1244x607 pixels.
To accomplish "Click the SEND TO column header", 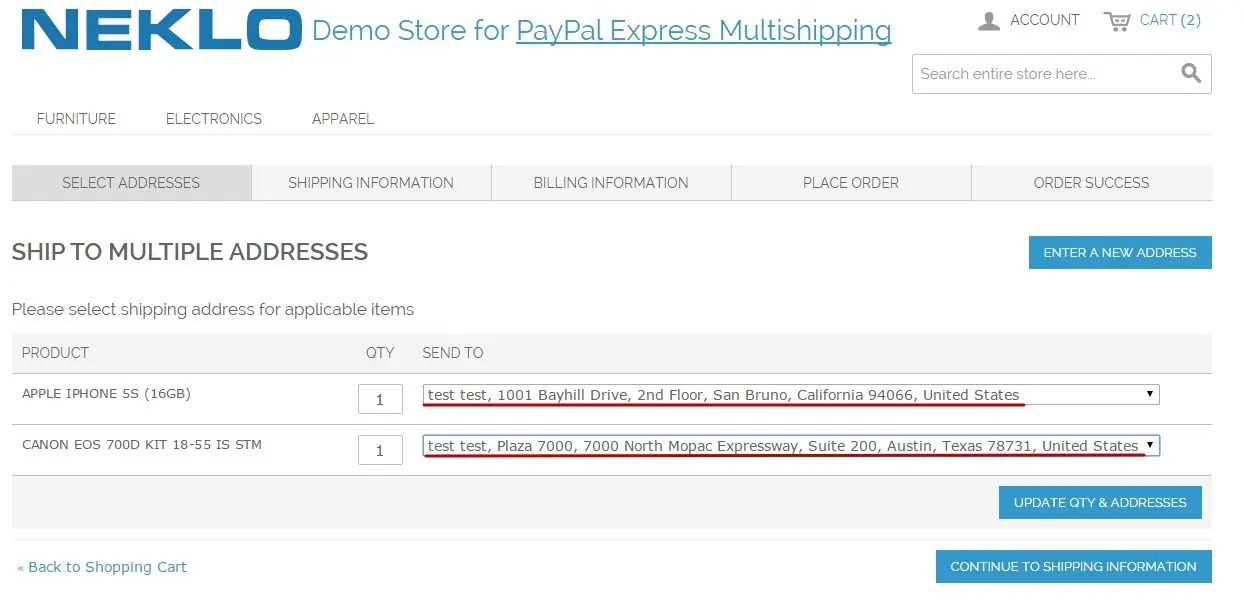I will (453, 353).
